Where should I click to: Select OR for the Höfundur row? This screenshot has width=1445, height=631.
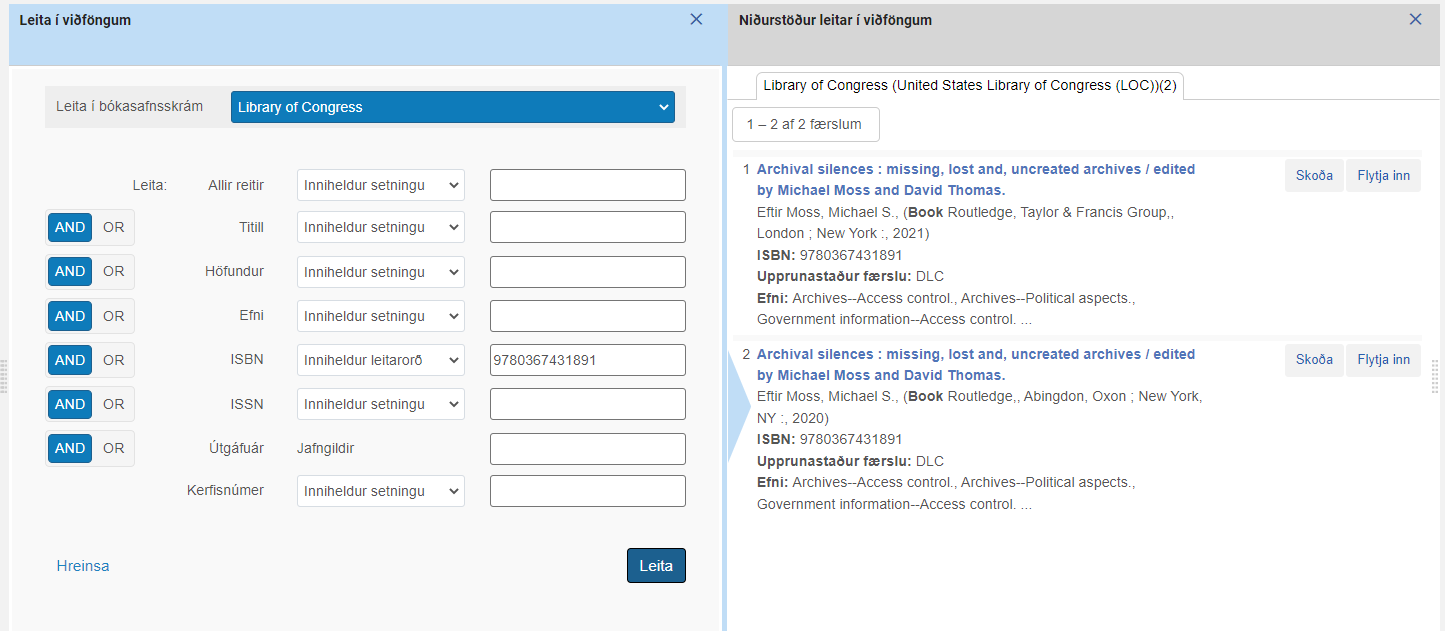point(114,271)
